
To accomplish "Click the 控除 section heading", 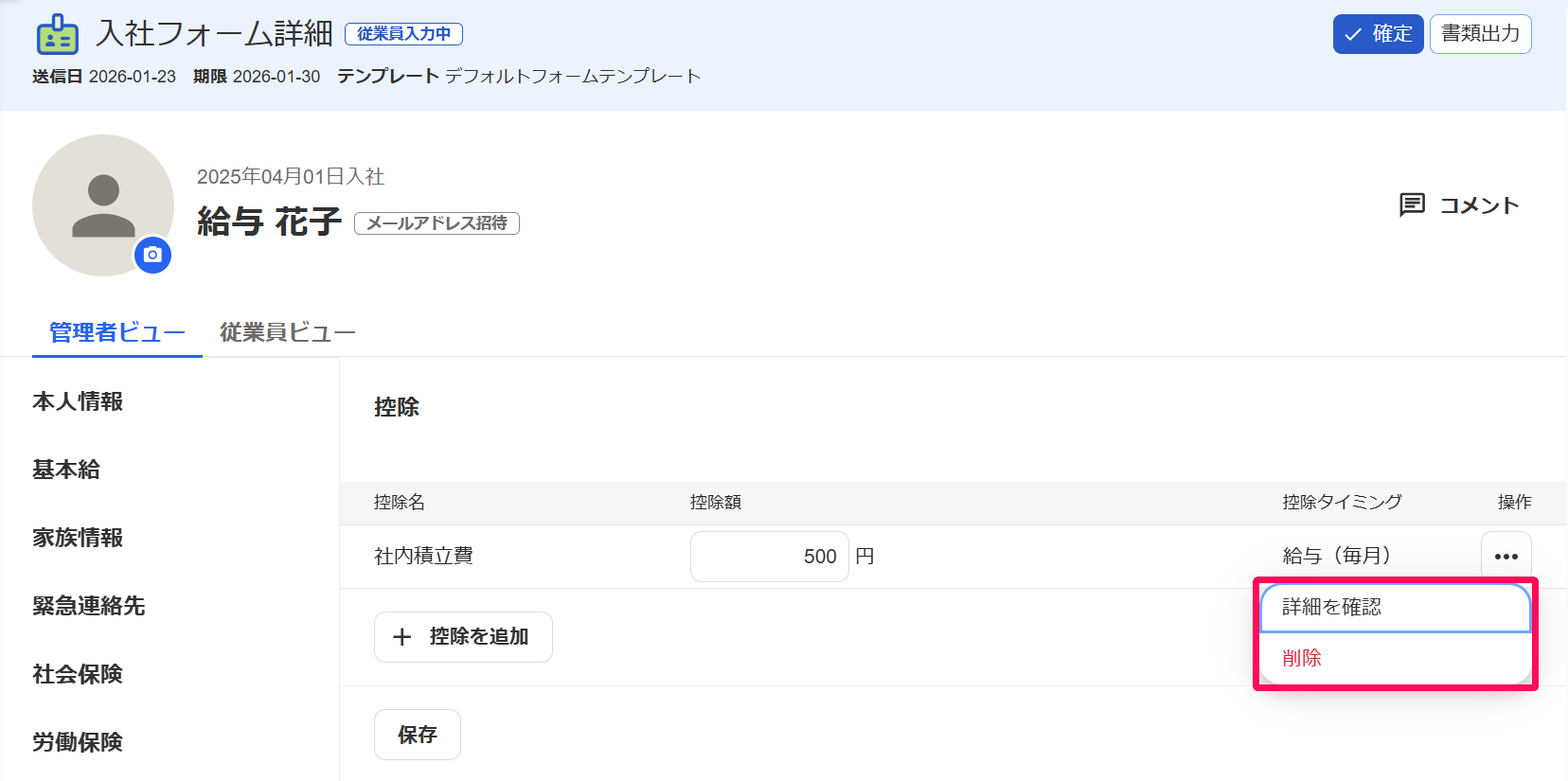I will coord(397,407).
